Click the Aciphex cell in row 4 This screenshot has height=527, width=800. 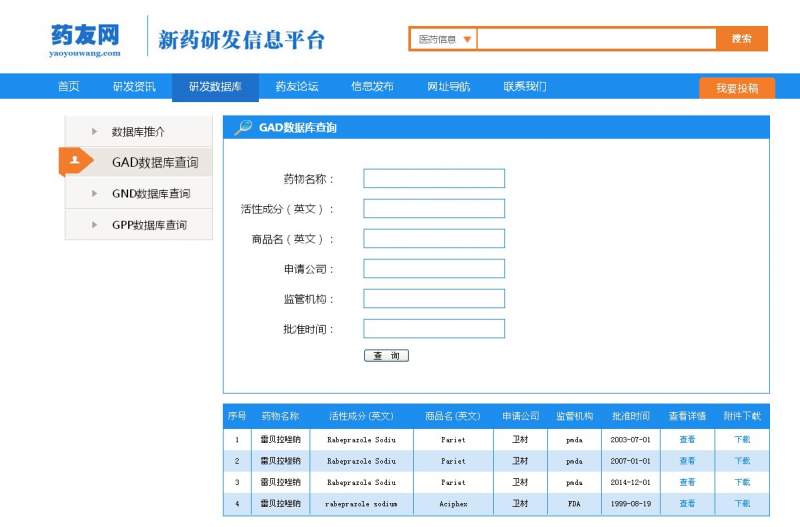pyautogui.click(x=453, y=504)
